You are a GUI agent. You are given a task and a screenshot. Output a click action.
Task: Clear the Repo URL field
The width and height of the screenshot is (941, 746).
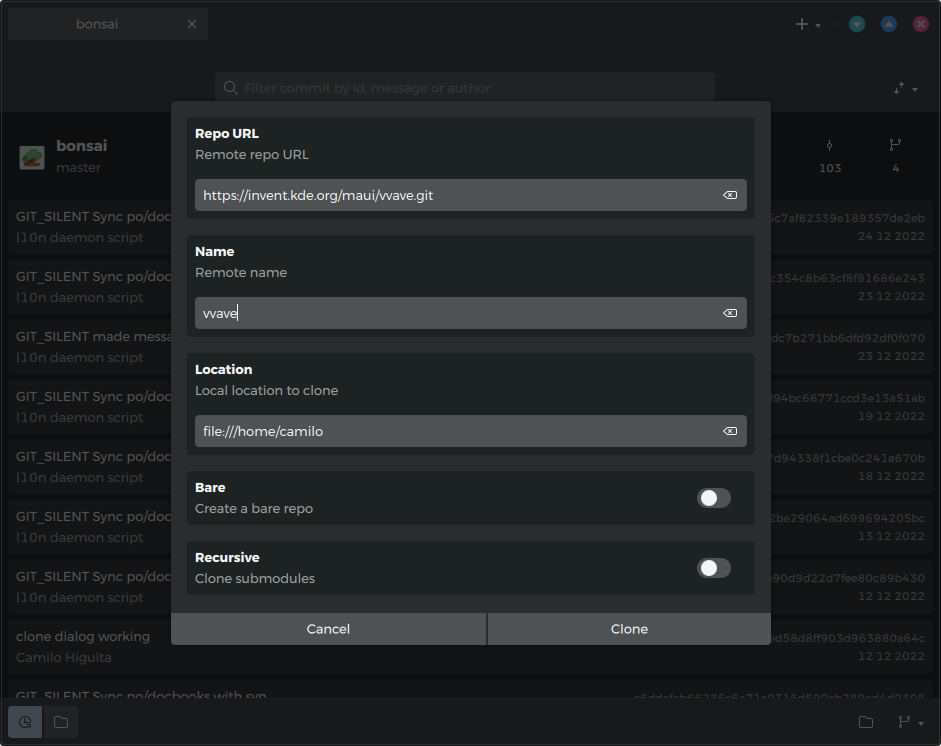(730, 195)
